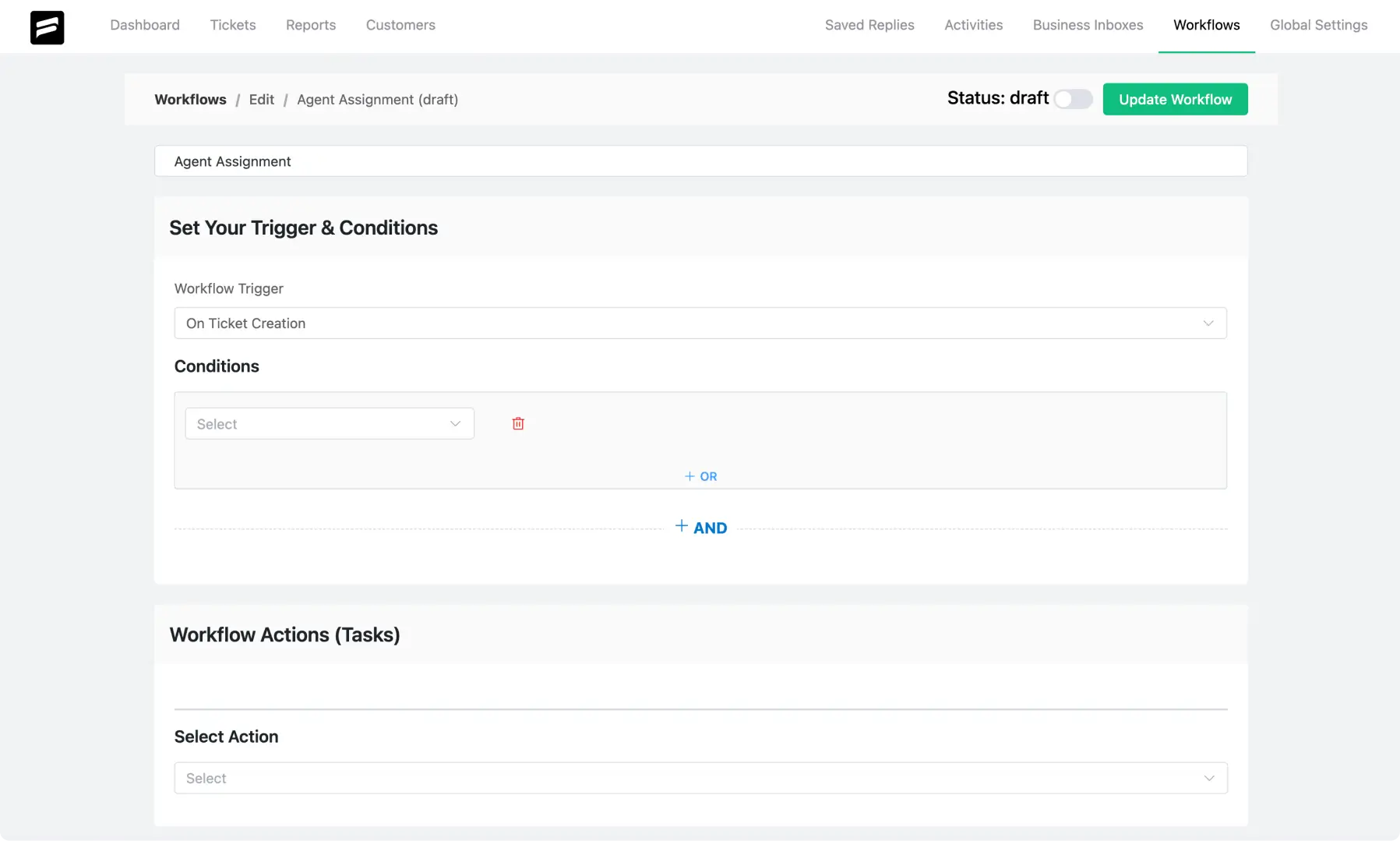This screenshot has height=841, width=1400.
Task: Switch to the Dashboard tab
Action: (x=145, y=25)
